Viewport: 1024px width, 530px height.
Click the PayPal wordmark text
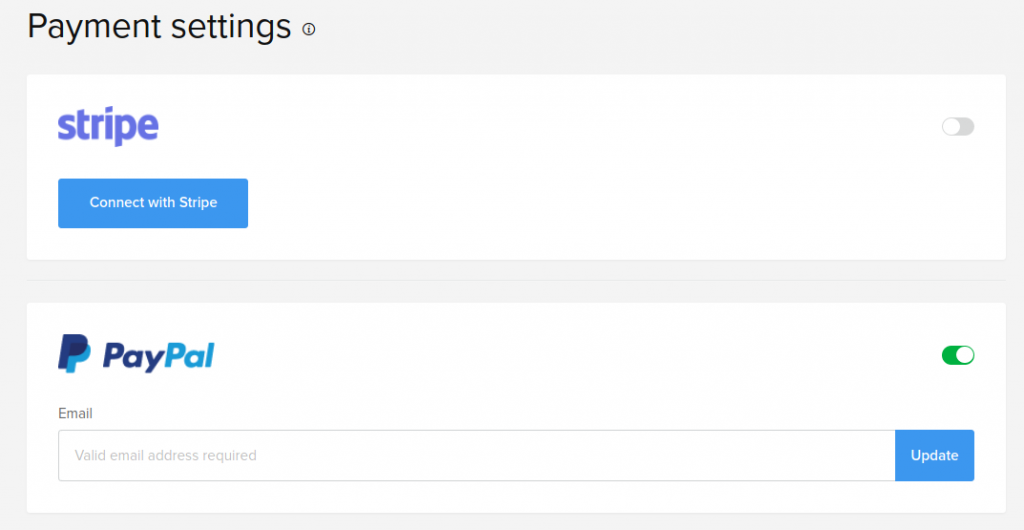[x=158, y=356]
